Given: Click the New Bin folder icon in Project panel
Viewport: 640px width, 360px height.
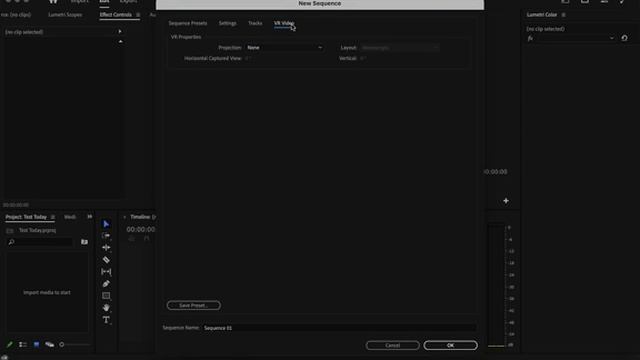Looking at the screenshot, I should pyautogui.click(x=84, y=242).
